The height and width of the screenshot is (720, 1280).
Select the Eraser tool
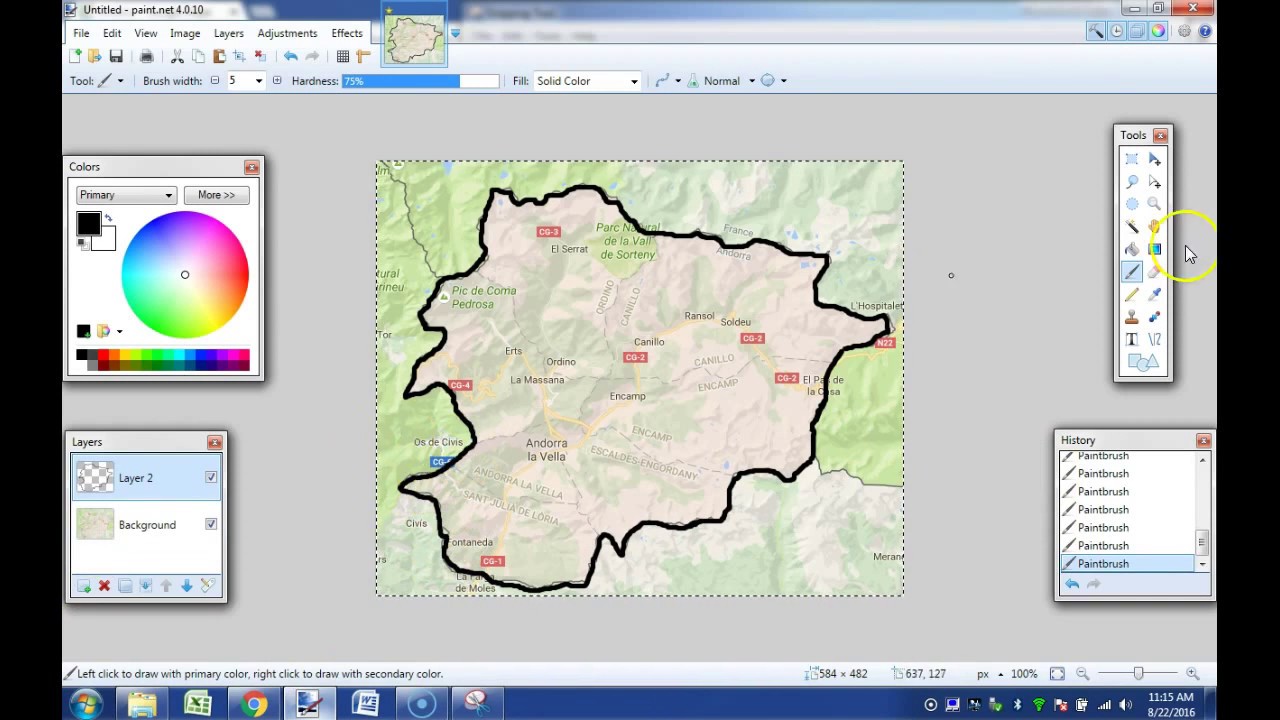pyautogui.click(x=1155, y=272)
